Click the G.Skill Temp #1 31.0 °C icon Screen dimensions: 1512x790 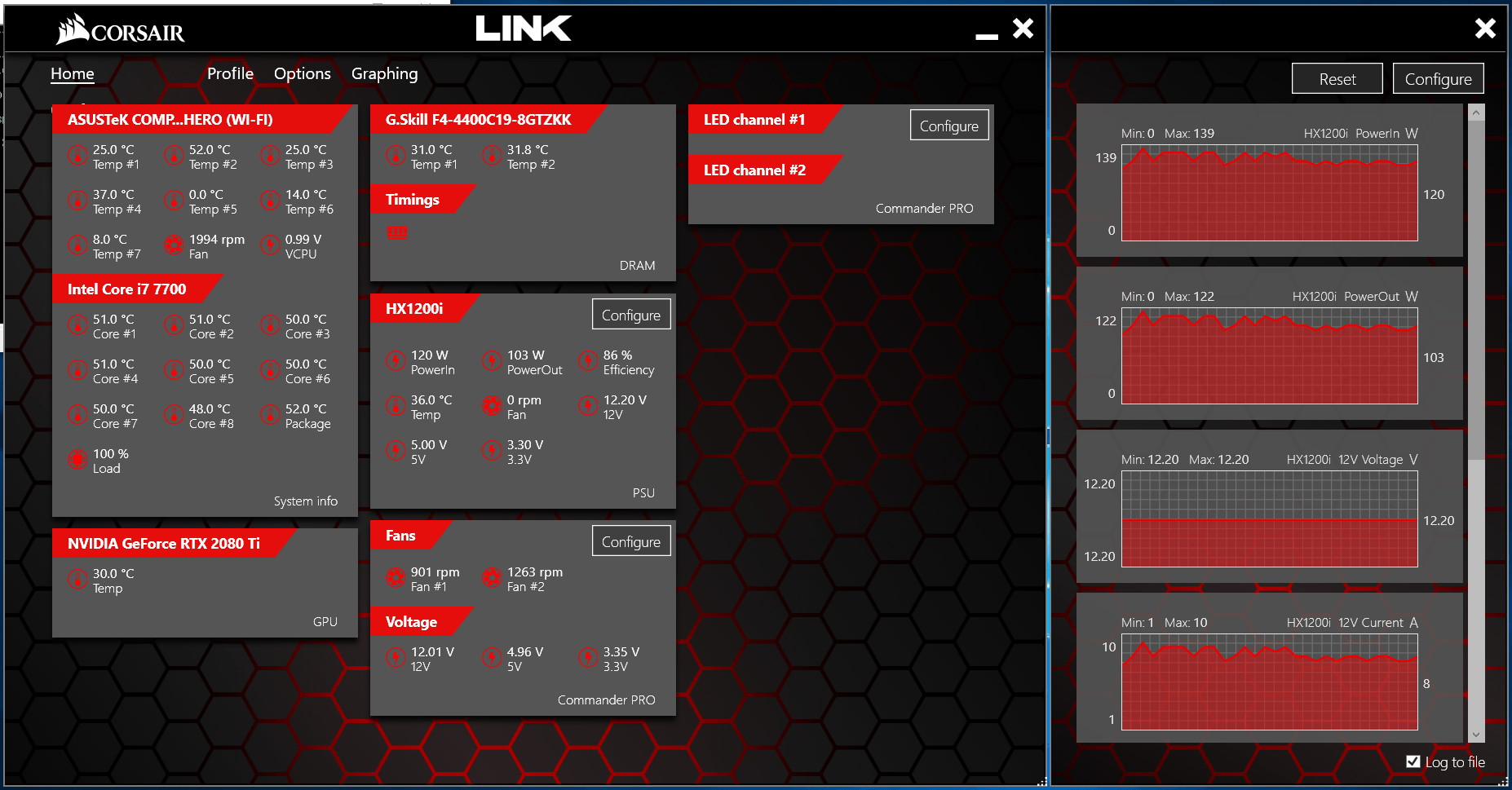pyautogui.click(x=396, y=155)
